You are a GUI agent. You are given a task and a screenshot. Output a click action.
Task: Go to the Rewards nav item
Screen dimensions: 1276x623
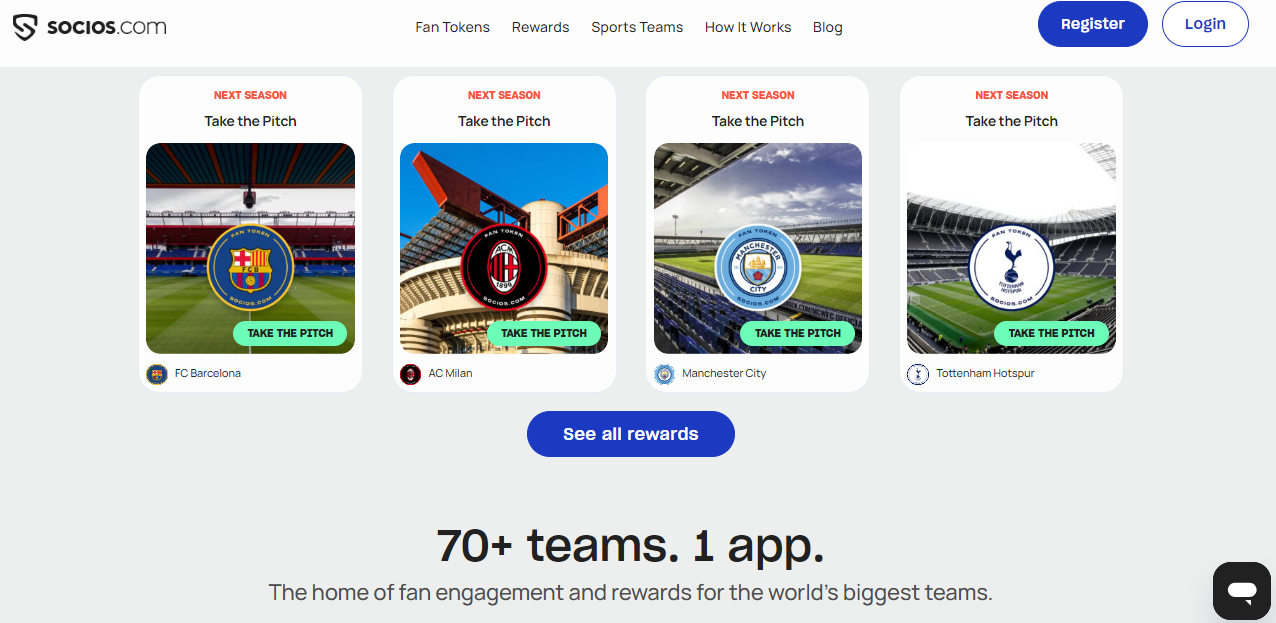coord(541,27)
